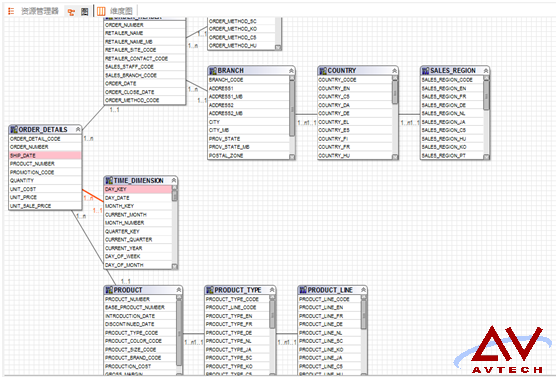The image size is (558, 379).
Task: Select the SALES_STAFF_CODE field
Action: (x=144, y=67)
